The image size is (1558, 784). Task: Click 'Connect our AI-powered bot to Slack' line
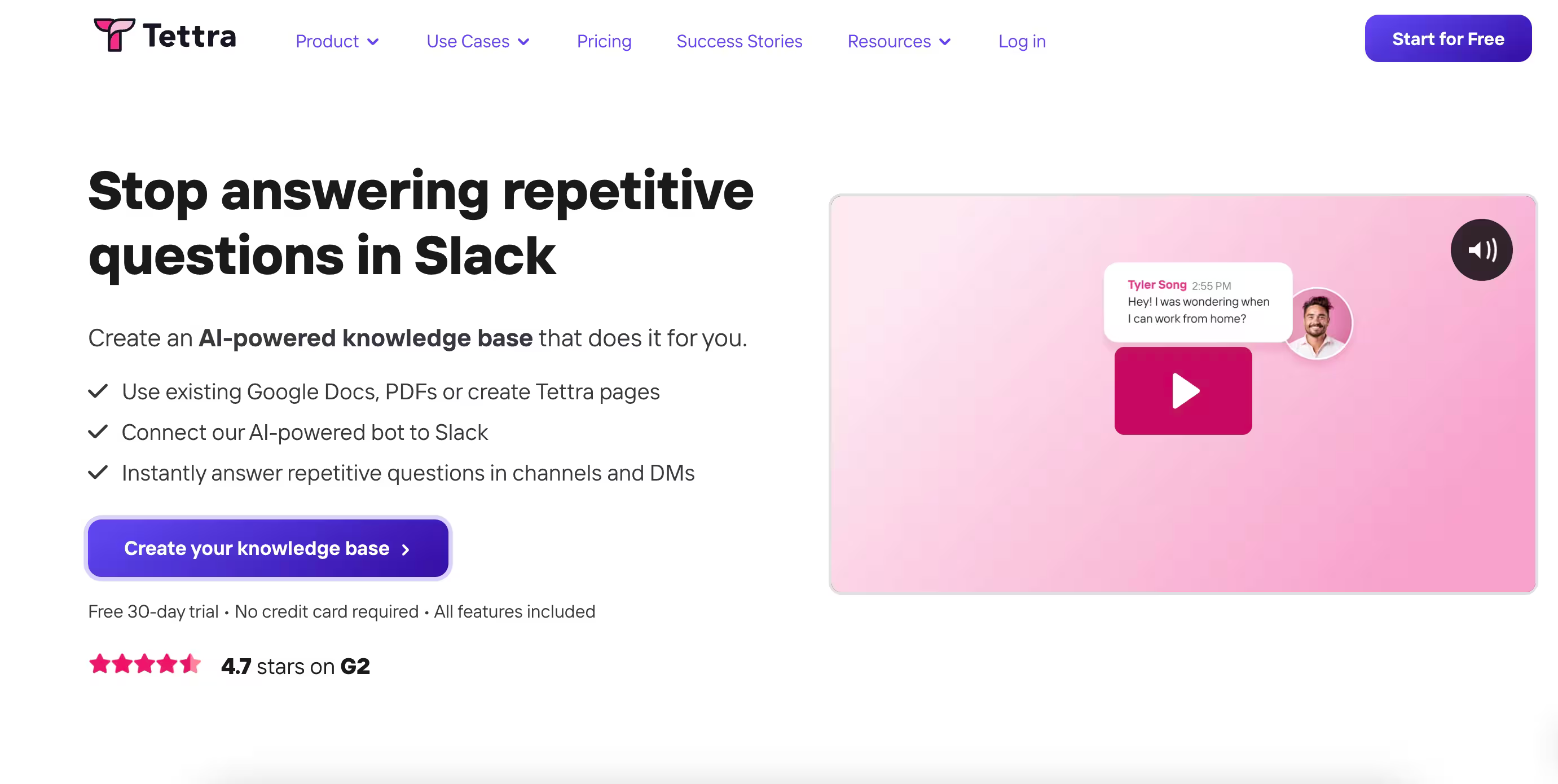(x=305, y=433)
